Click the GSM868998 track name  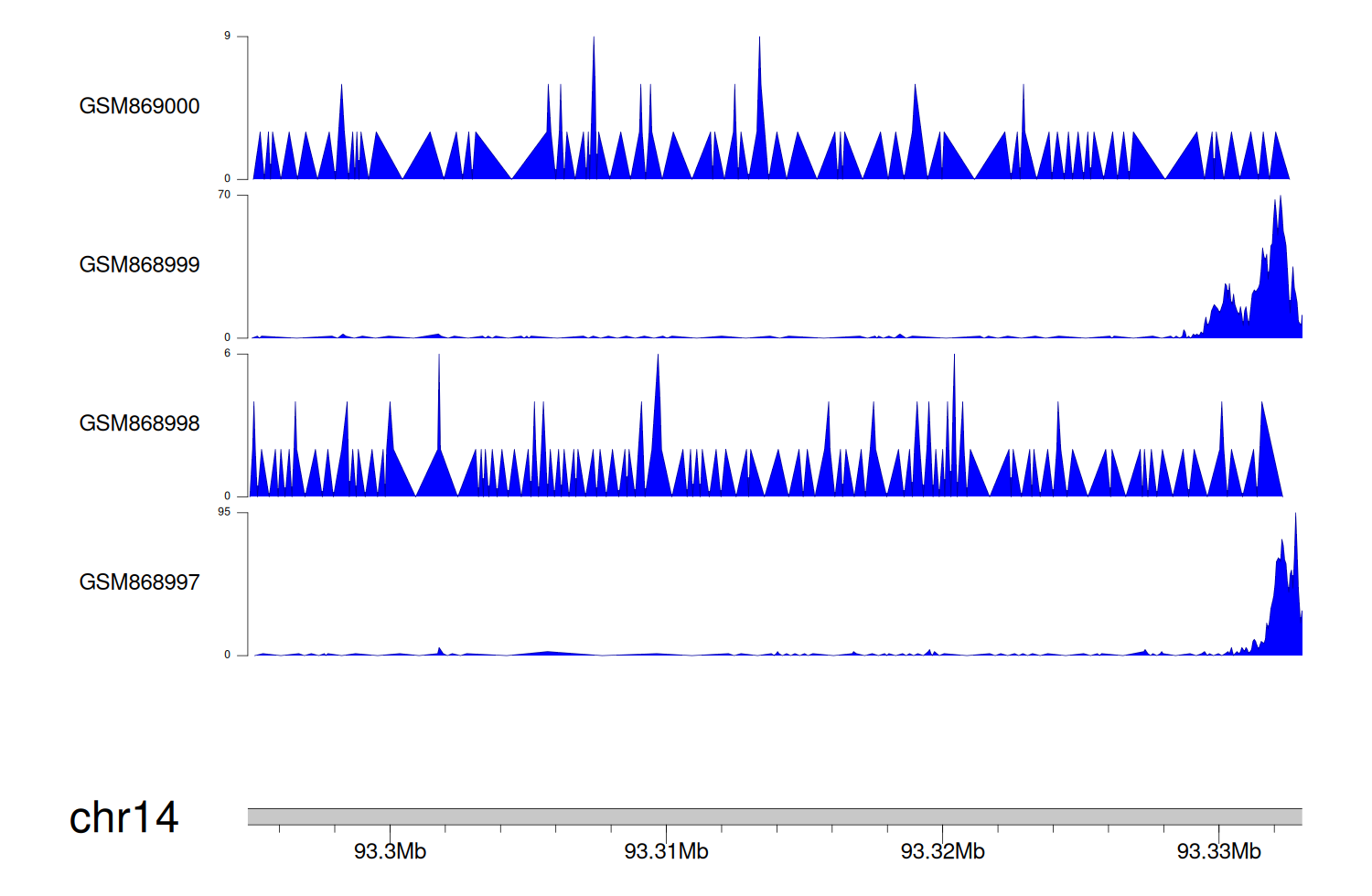point(139,423)
